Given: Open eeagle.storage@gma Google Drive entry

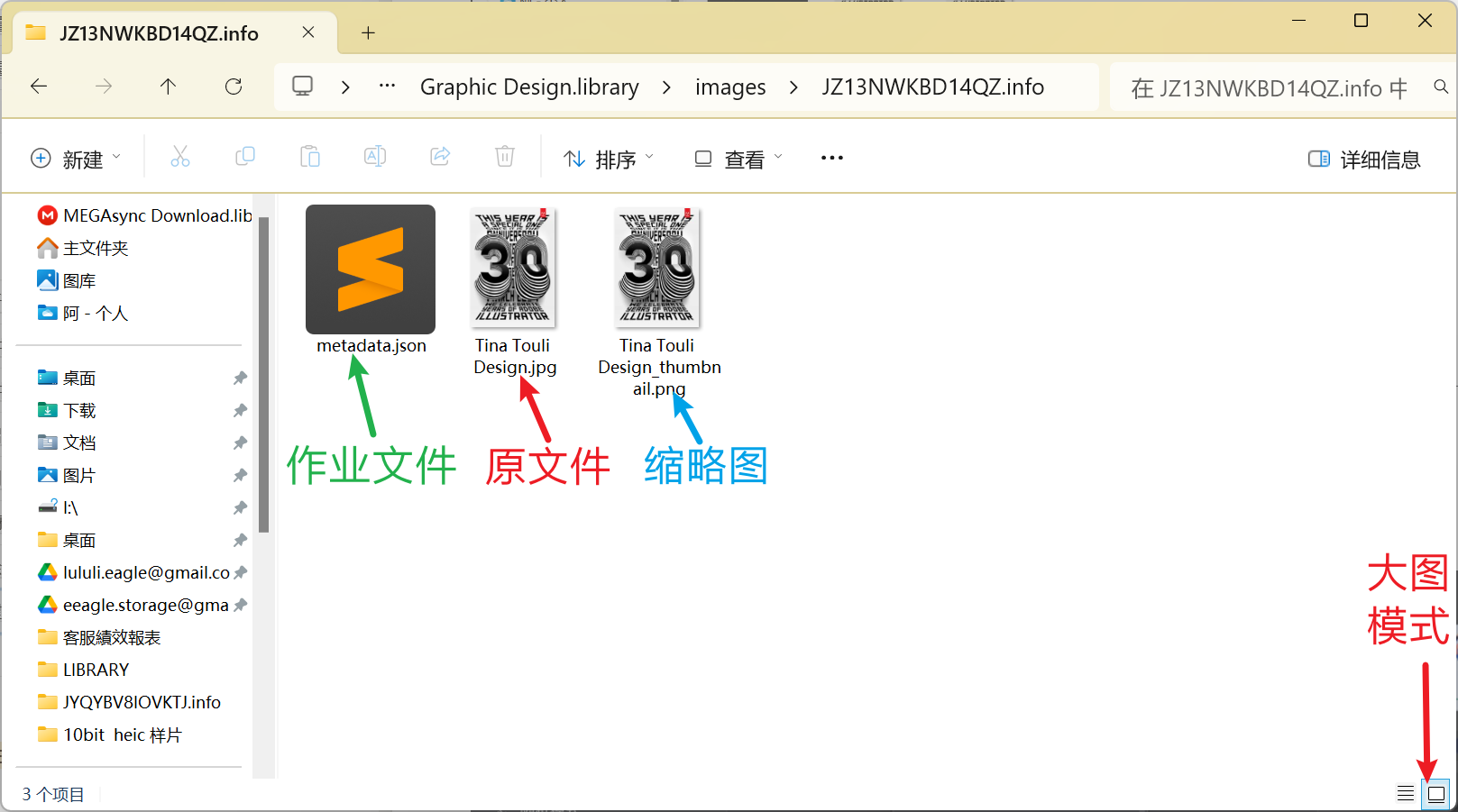Looking at the screenshot, I should [x=133, y=605].
